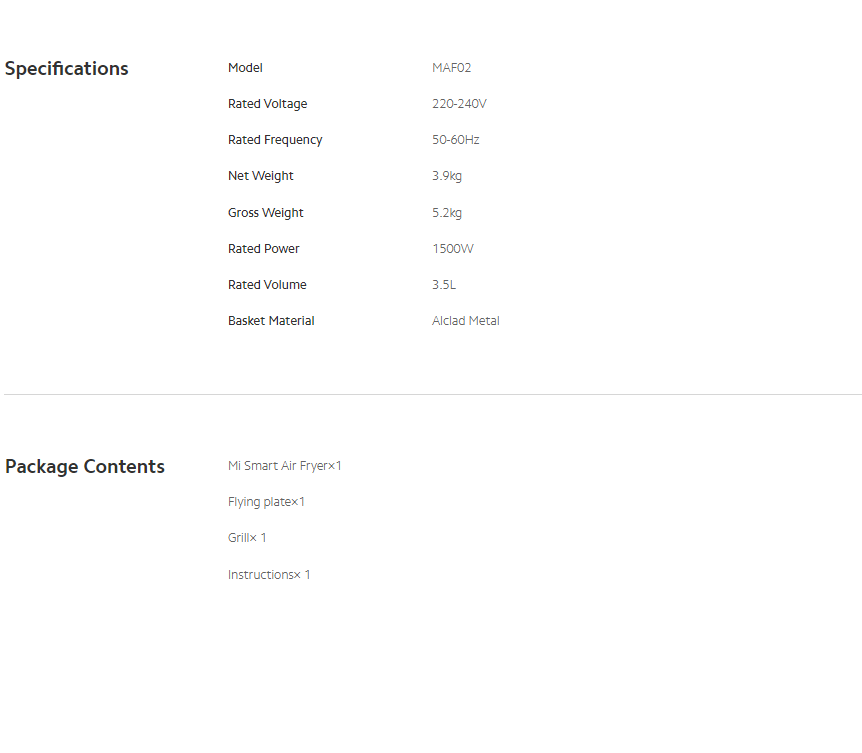Click the Specifications heading
Image resolution: width=862 pixels, height=753 pixels.
click(x=67, y=69)
